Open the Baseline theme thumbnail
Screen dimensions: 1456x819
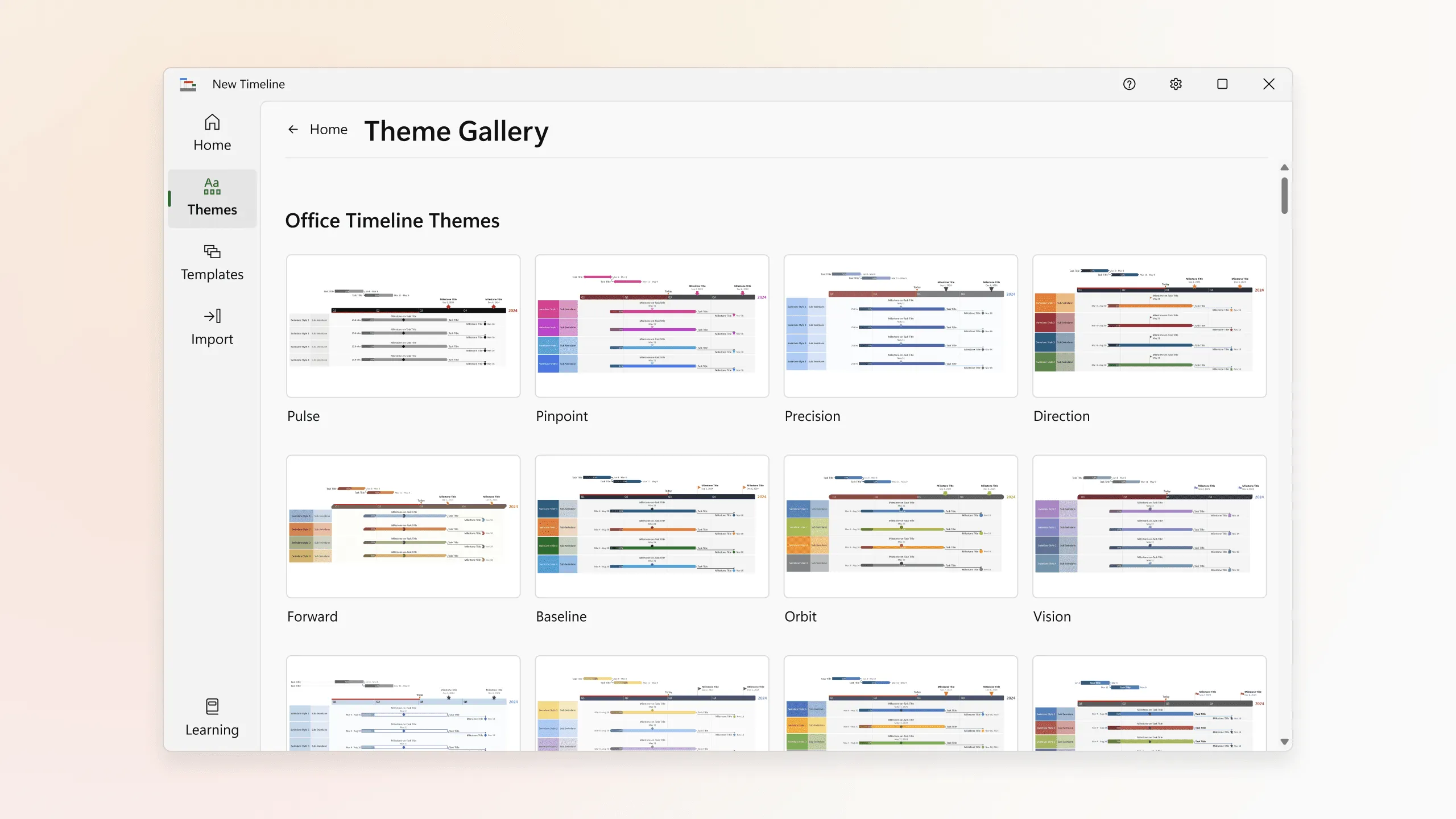[x=652, y=526]
